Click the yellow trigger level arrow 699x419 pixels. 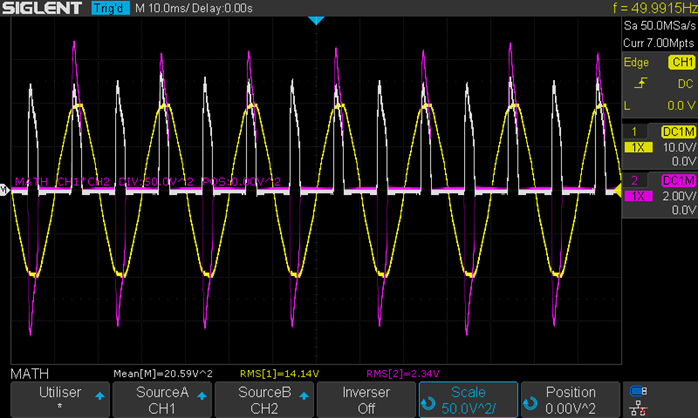(617, 190)
